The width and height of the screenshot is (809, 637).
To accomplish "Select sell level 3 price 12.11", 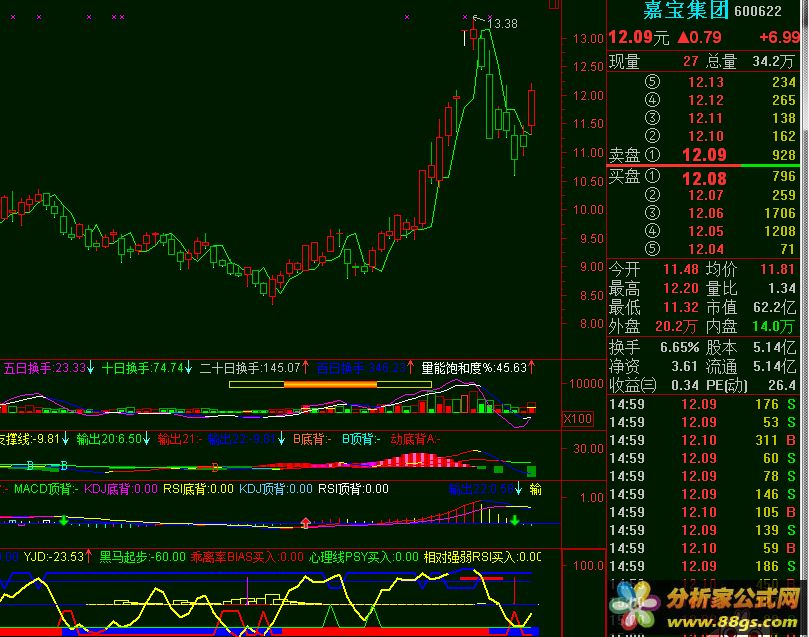I will point(705,118).
